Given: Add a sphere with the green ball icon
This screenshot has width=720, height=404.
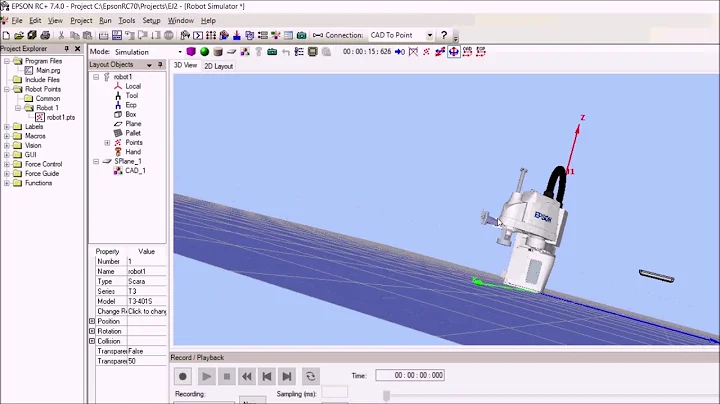Looking at the screenshot, I should click(204, 51).
